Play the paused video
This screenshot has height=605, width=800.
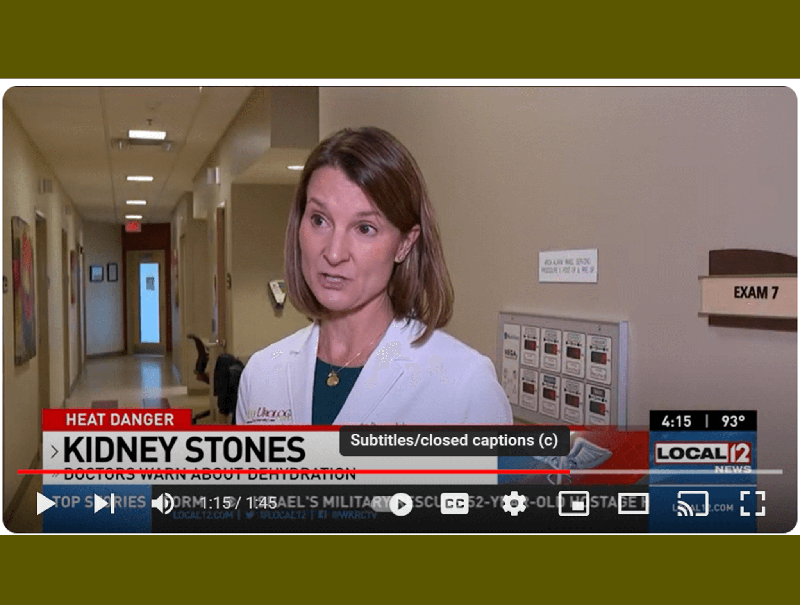pyautogui.click(x=45, y=504)
